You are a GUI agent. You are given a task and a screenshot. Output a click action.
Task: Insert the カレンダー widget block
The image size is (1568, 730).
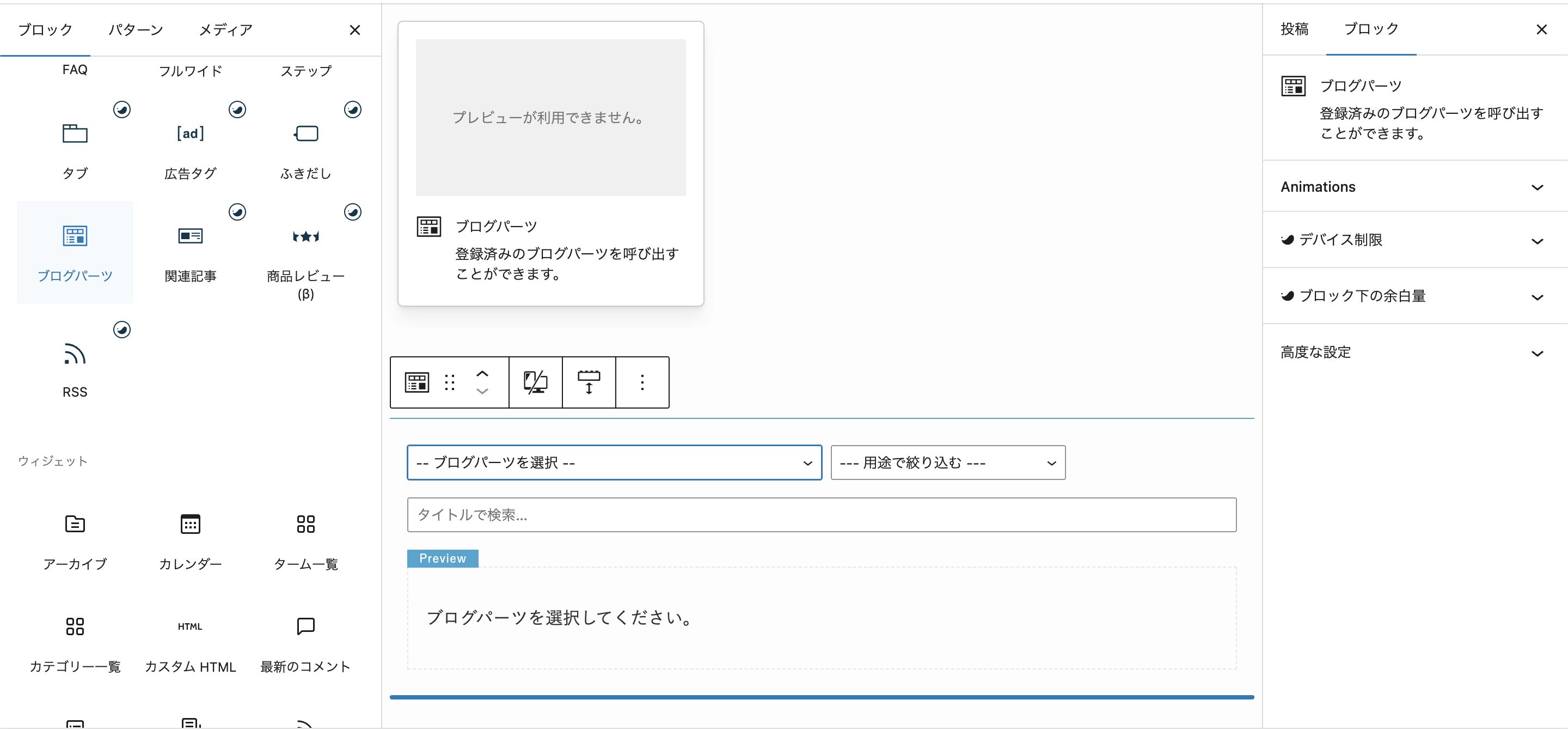(190, 524)
